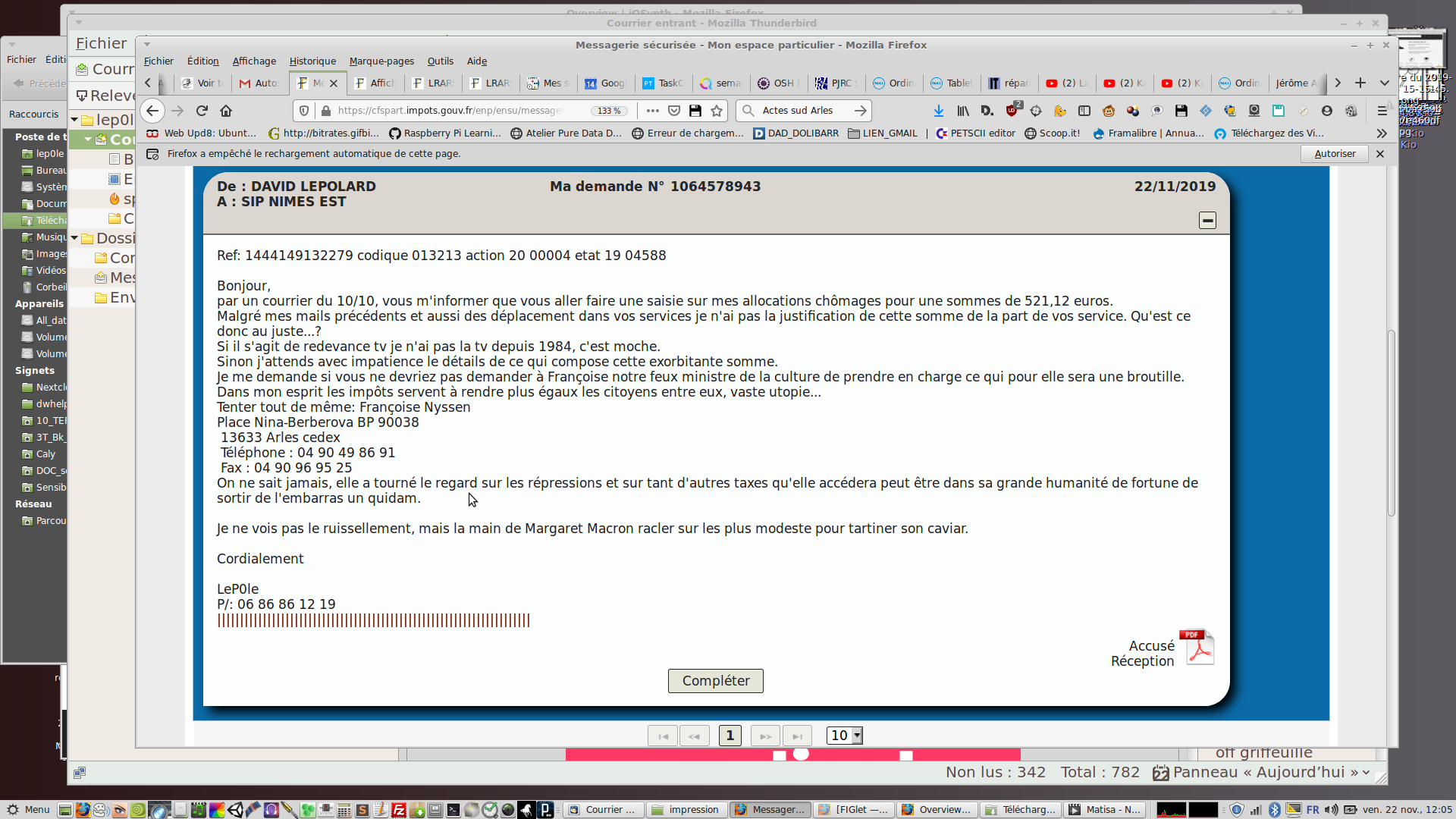
Task: Bookmark this page with star icon
Action: (x=717, y=111)
